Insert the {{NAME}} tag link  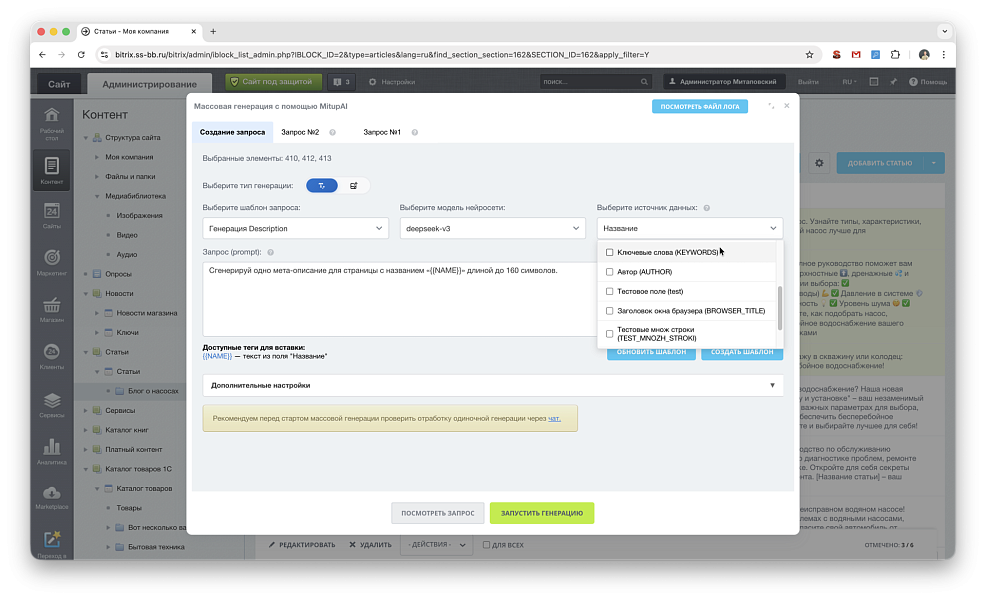(x=217, y=356)
